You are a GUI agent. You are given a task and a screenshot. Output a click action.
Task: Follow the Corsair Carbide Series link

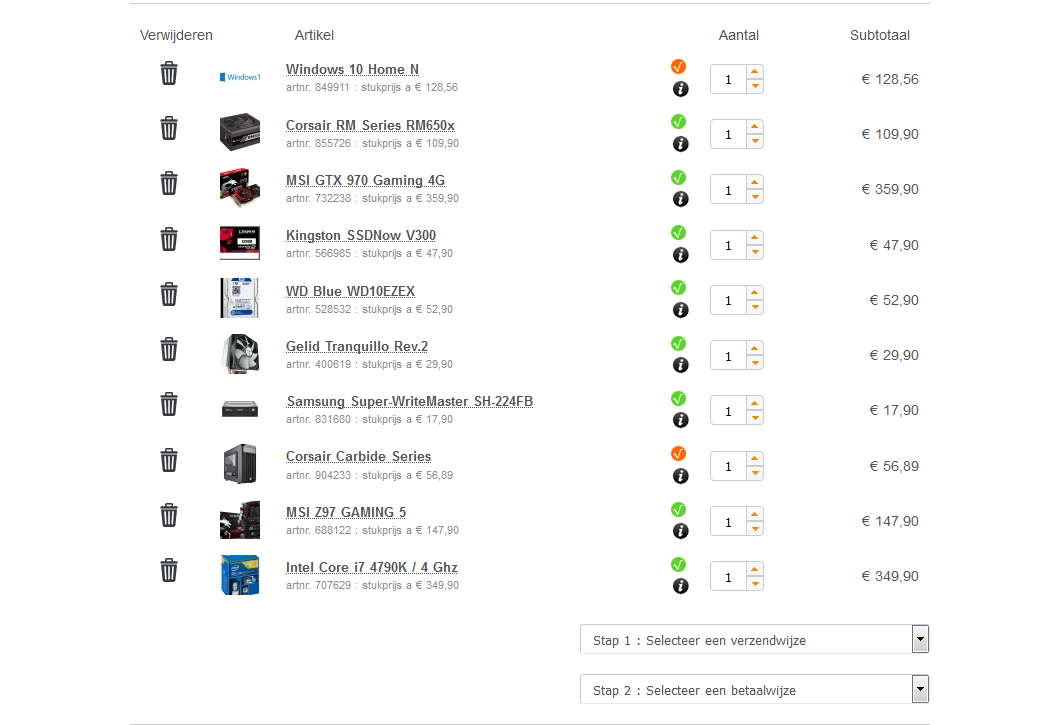point(358,457)
